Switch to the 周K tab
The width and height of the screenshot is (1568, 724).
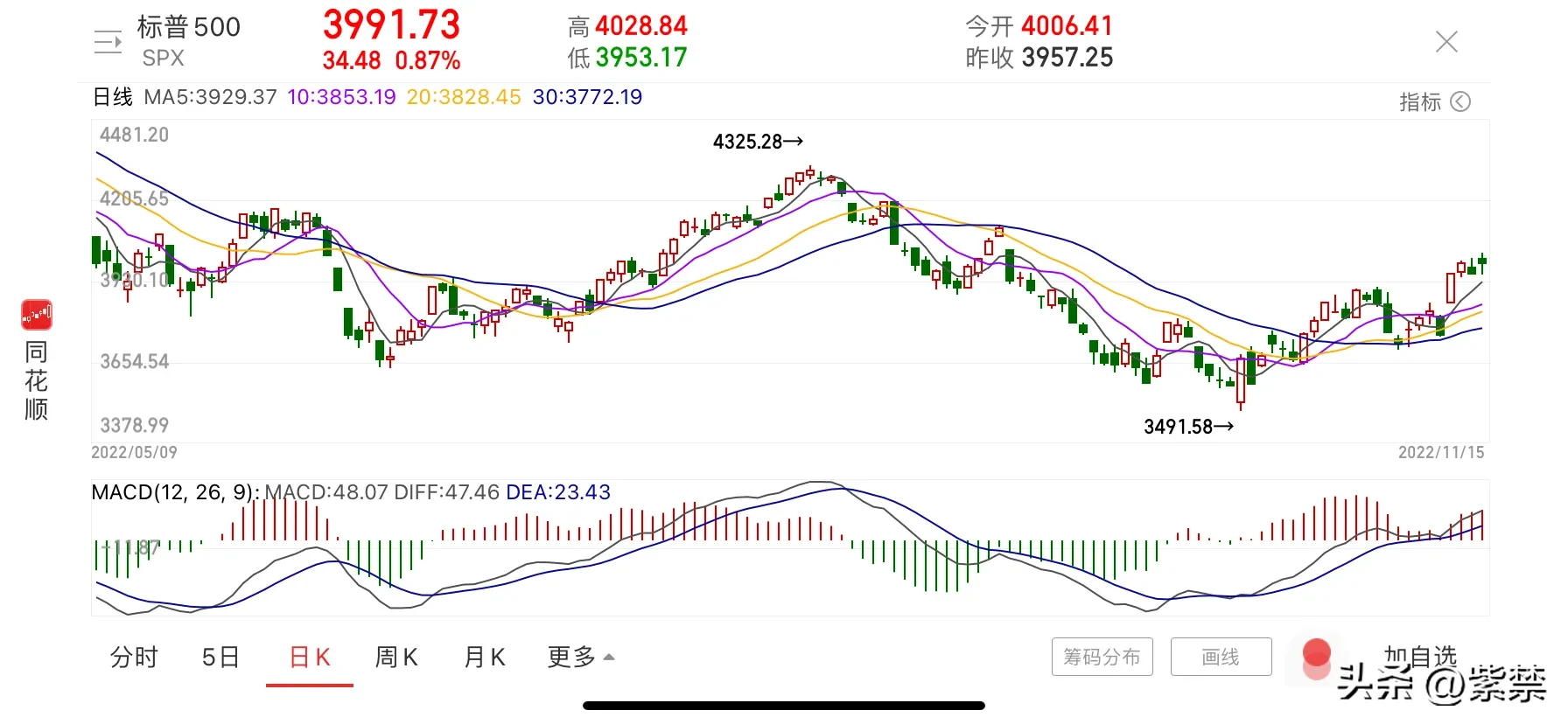[x=396, y=658]
